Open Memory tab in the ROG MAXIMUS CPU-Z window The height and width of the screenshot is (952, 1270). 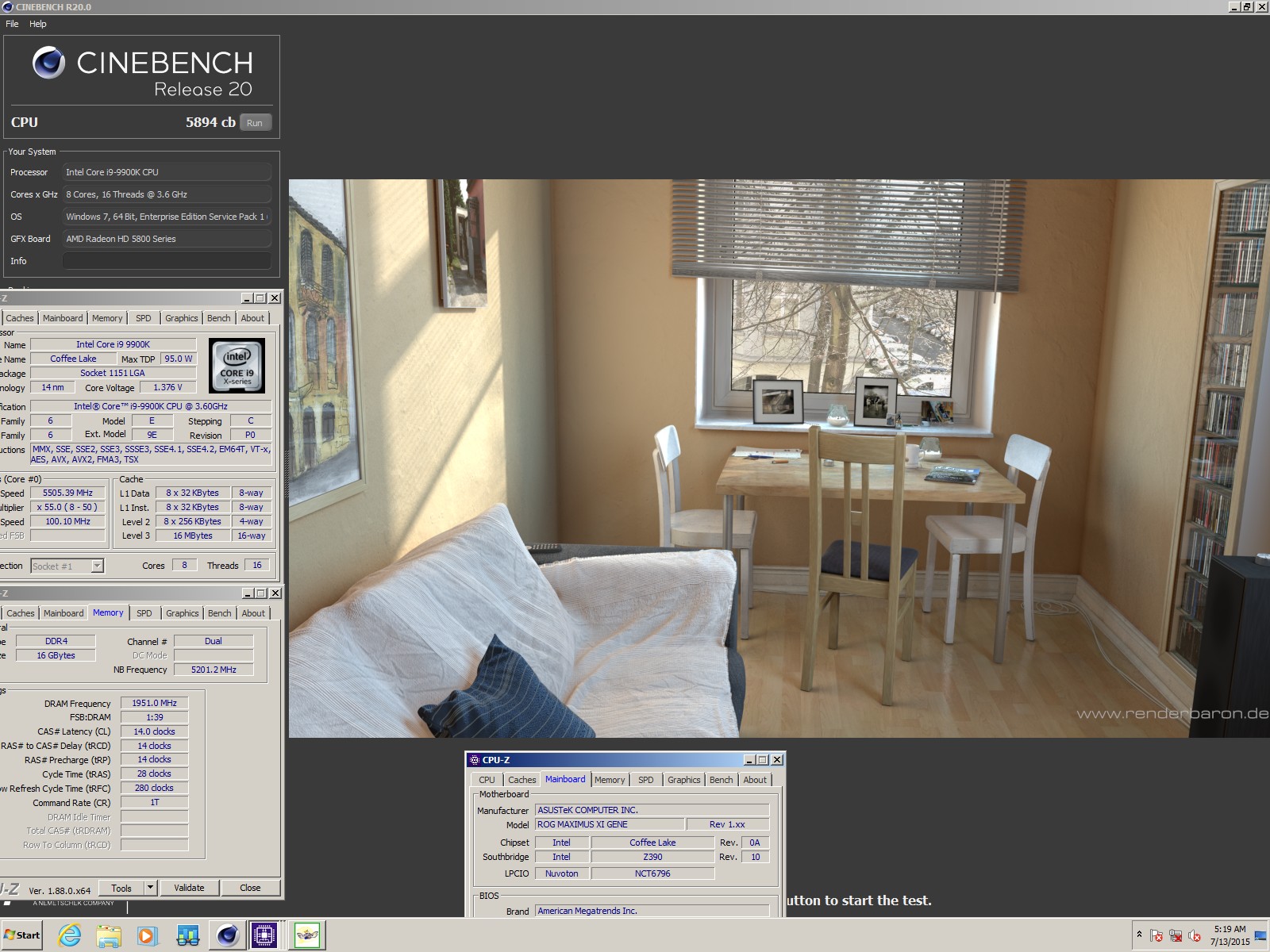pyautogui.click(x=610, y=780)
